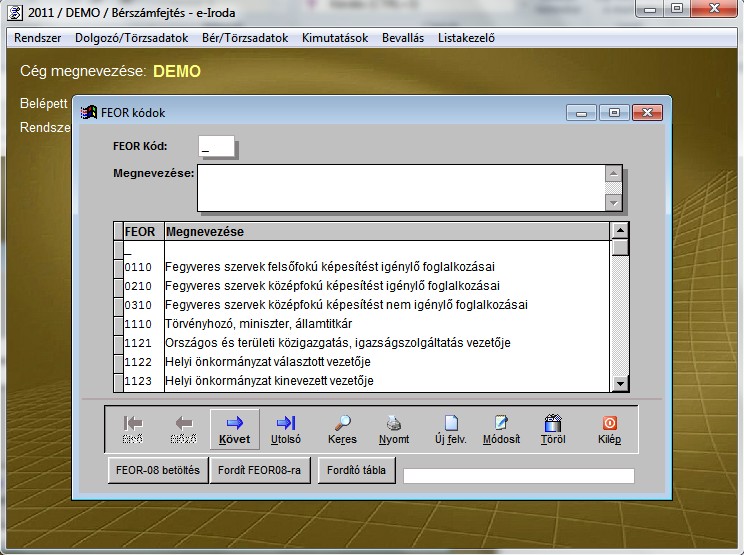The image size is (744, 555).
Task: Open the Kimutatások menu
Action: point(334,38)
